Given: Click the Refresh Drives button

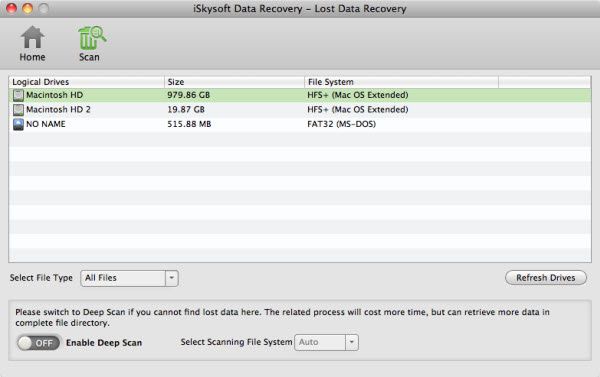Looking at the screenshot, I should 546,278.
